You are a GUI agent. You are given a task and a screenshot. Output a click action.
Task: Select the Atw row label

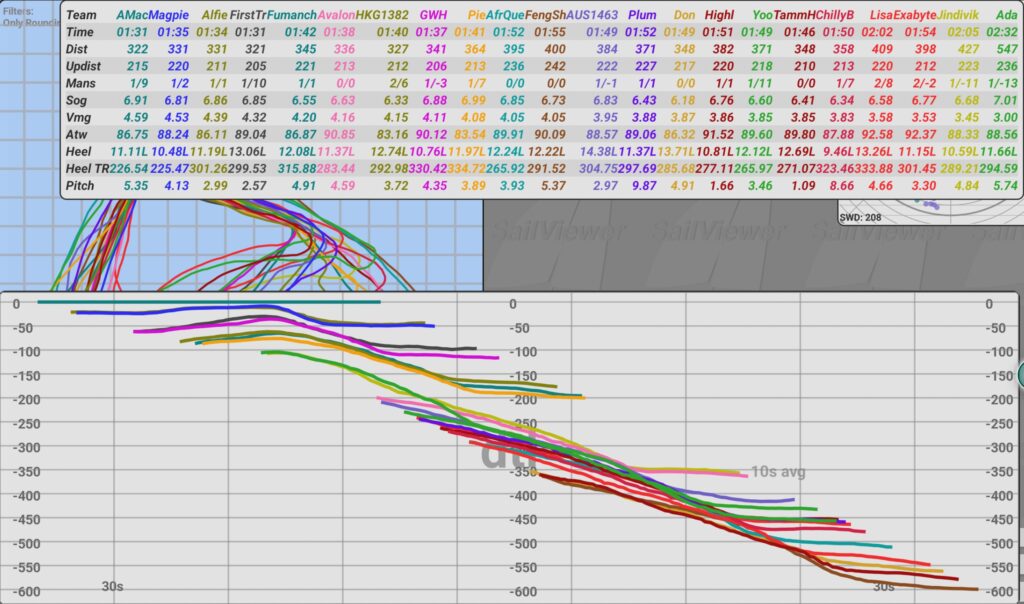(x=76, y=134)
